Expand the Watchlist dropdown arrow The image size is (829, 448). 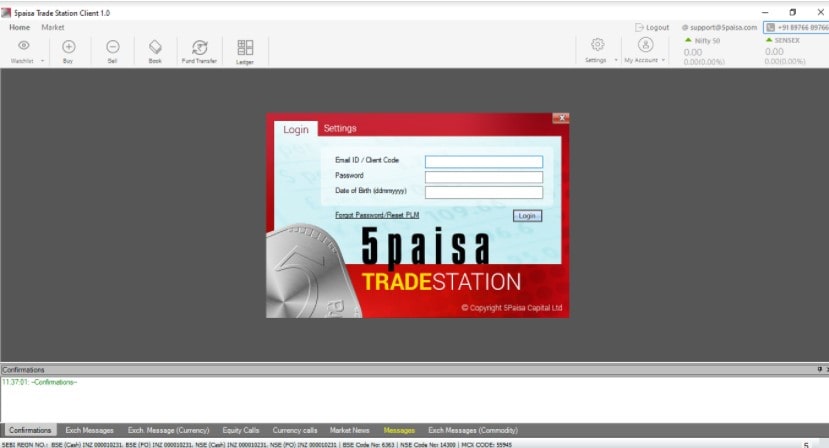42,61
